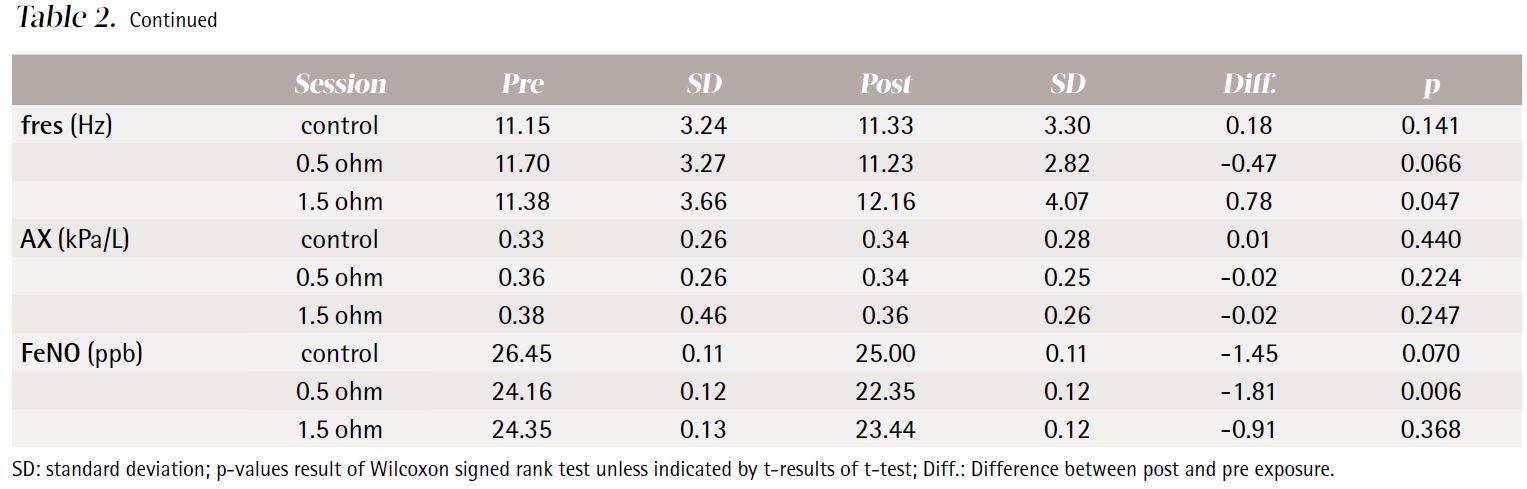The image size is (1527, 489).
Task: Click the Diff. cell showing 0.78
Action: point(1249,202)
